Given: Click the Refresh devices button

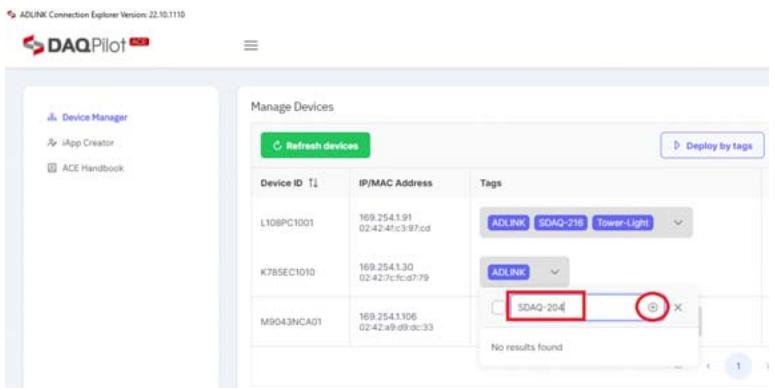Looking at the screenshot, I should [315, 145].
